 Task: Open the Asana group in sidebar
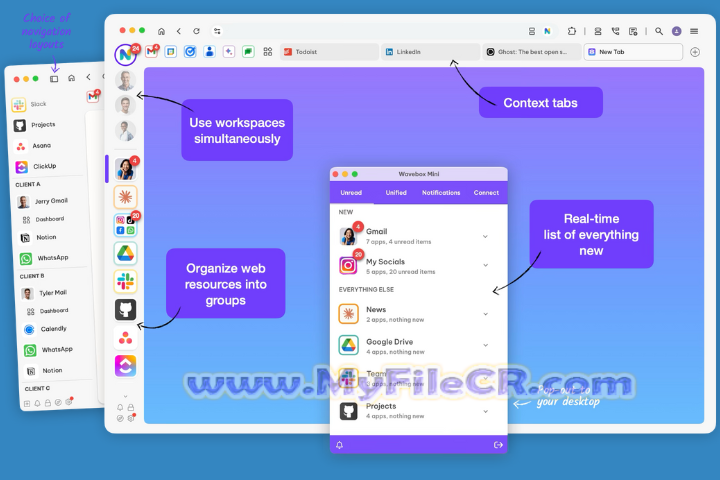[x=125, y=339]
